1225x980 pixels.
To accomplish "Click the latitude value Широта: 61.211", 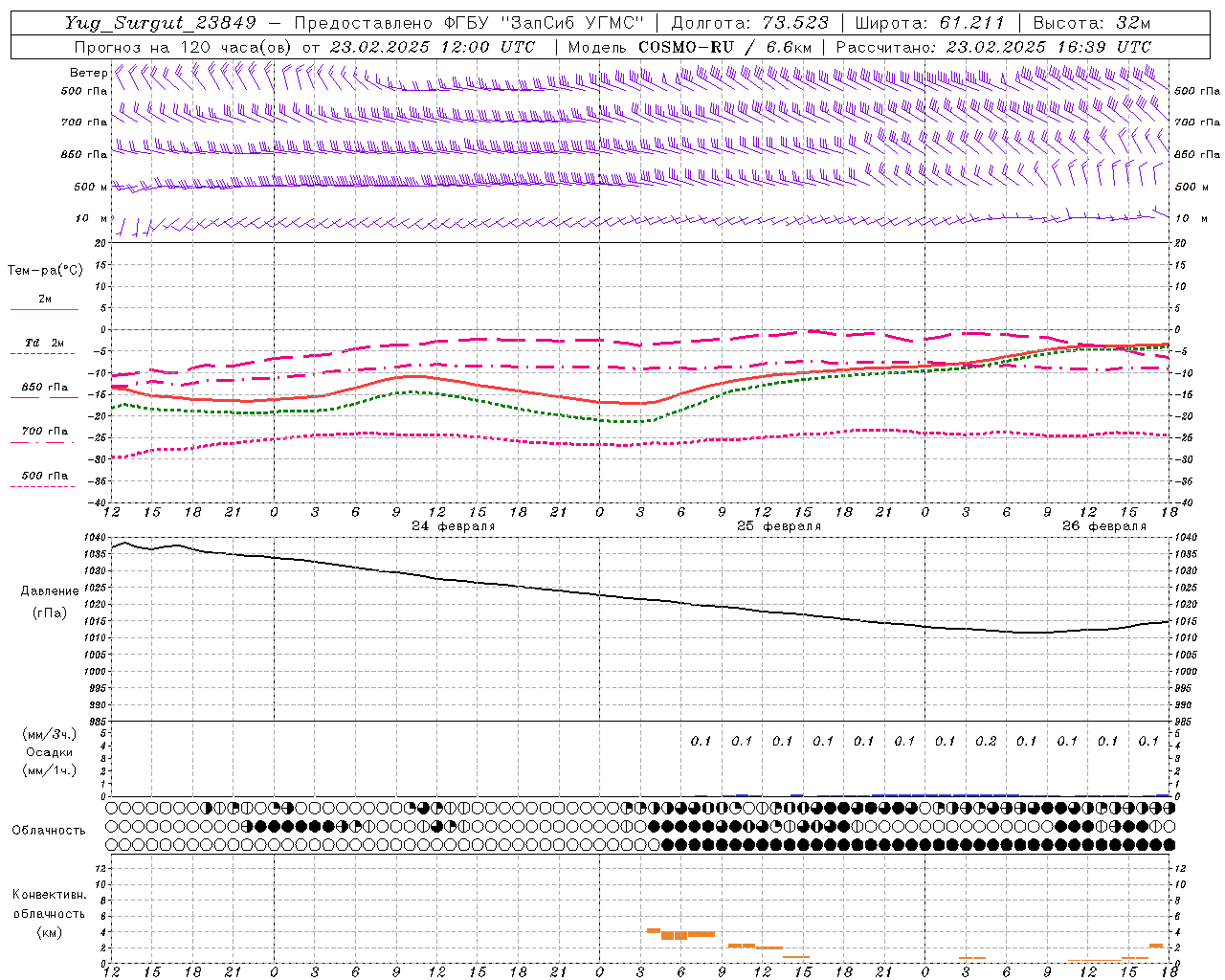I will click(x=929, y=23).
